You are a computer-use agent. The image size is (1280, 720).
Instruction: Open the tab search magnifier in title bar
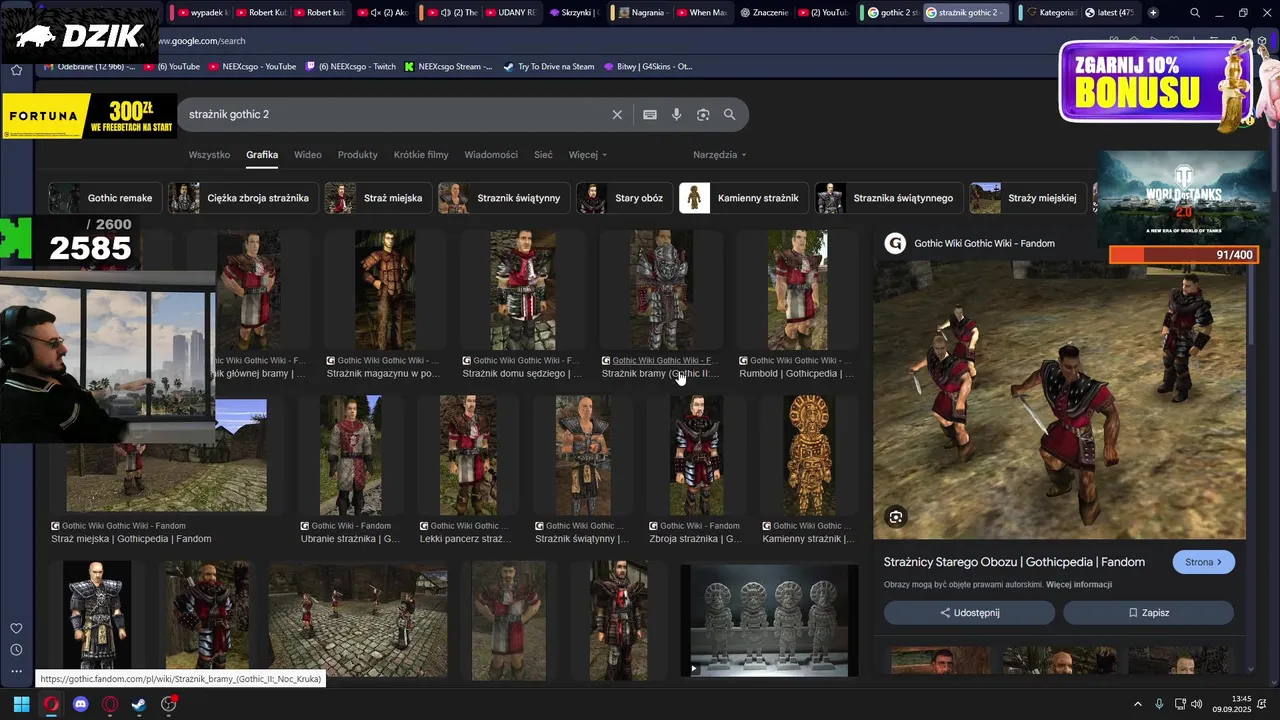(x=1195, y=13)
